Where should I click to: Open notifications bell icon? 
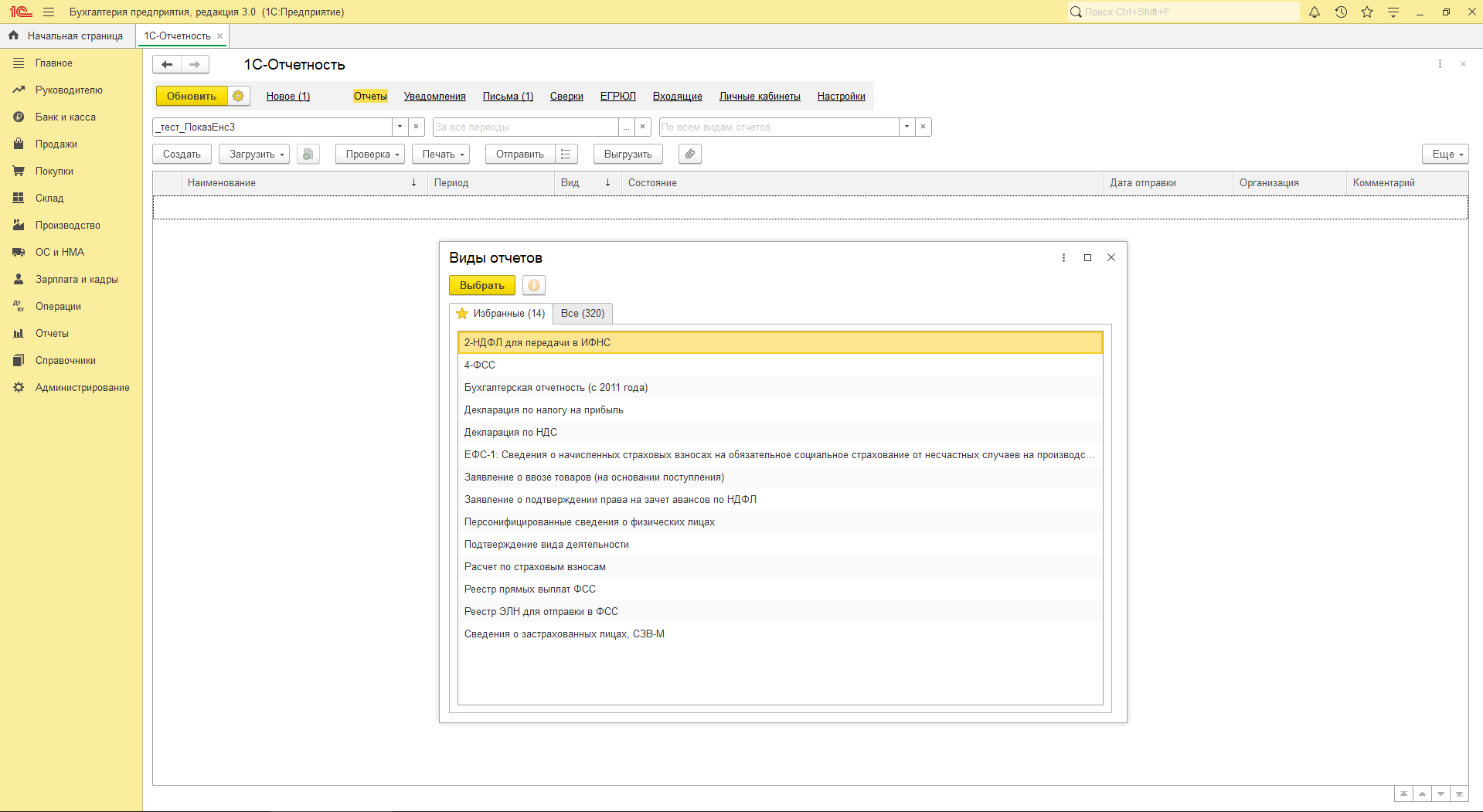(x=1315, y=12)
